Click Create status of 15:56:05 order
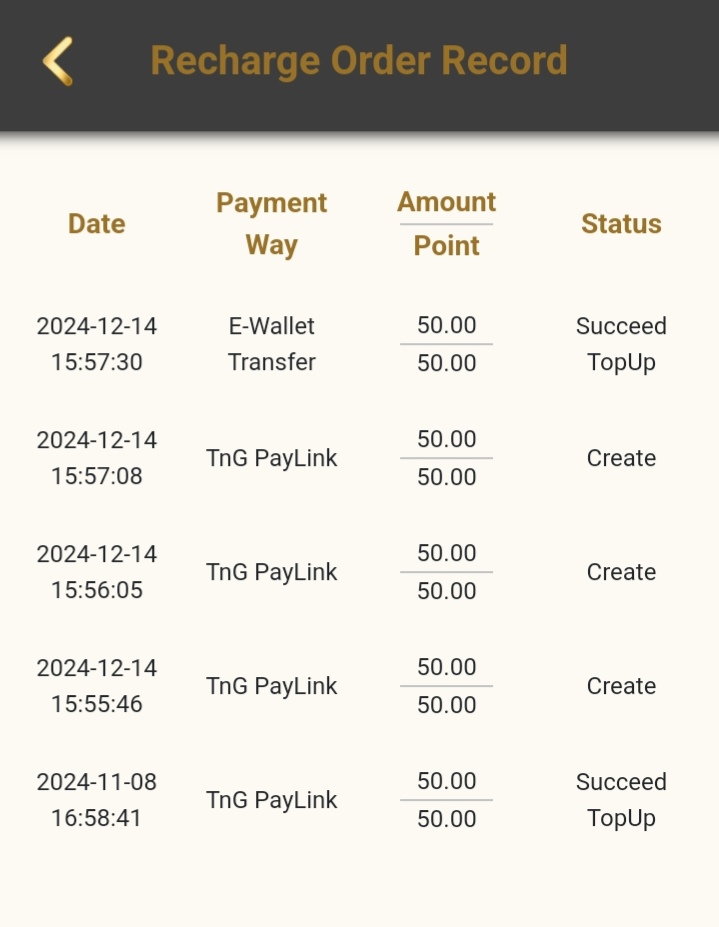The width and height of the screenshot is (719, 927). pyautogui.click(x=621, y=572)
